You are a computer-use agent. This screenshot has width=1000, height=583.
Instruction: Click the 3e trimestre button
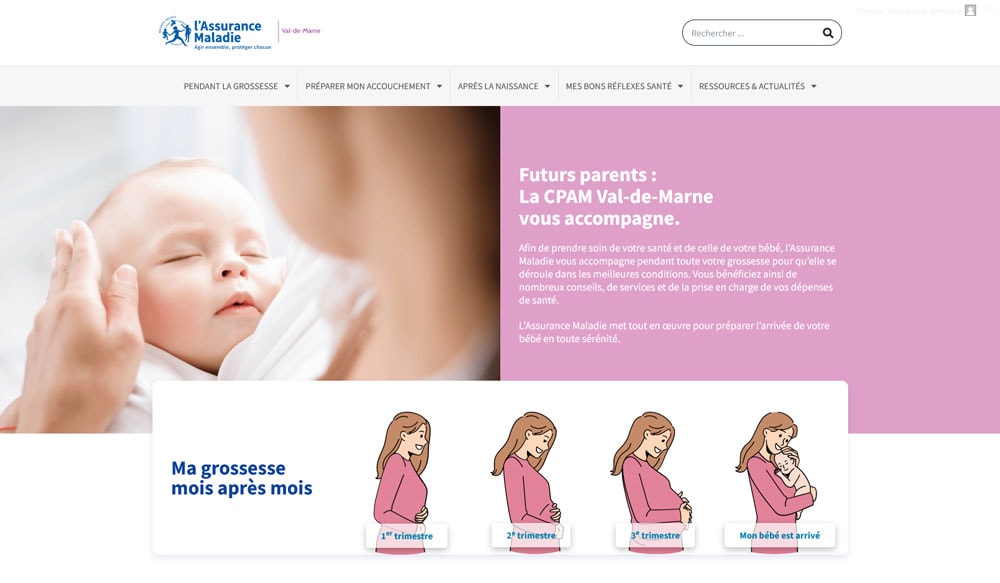655,536
